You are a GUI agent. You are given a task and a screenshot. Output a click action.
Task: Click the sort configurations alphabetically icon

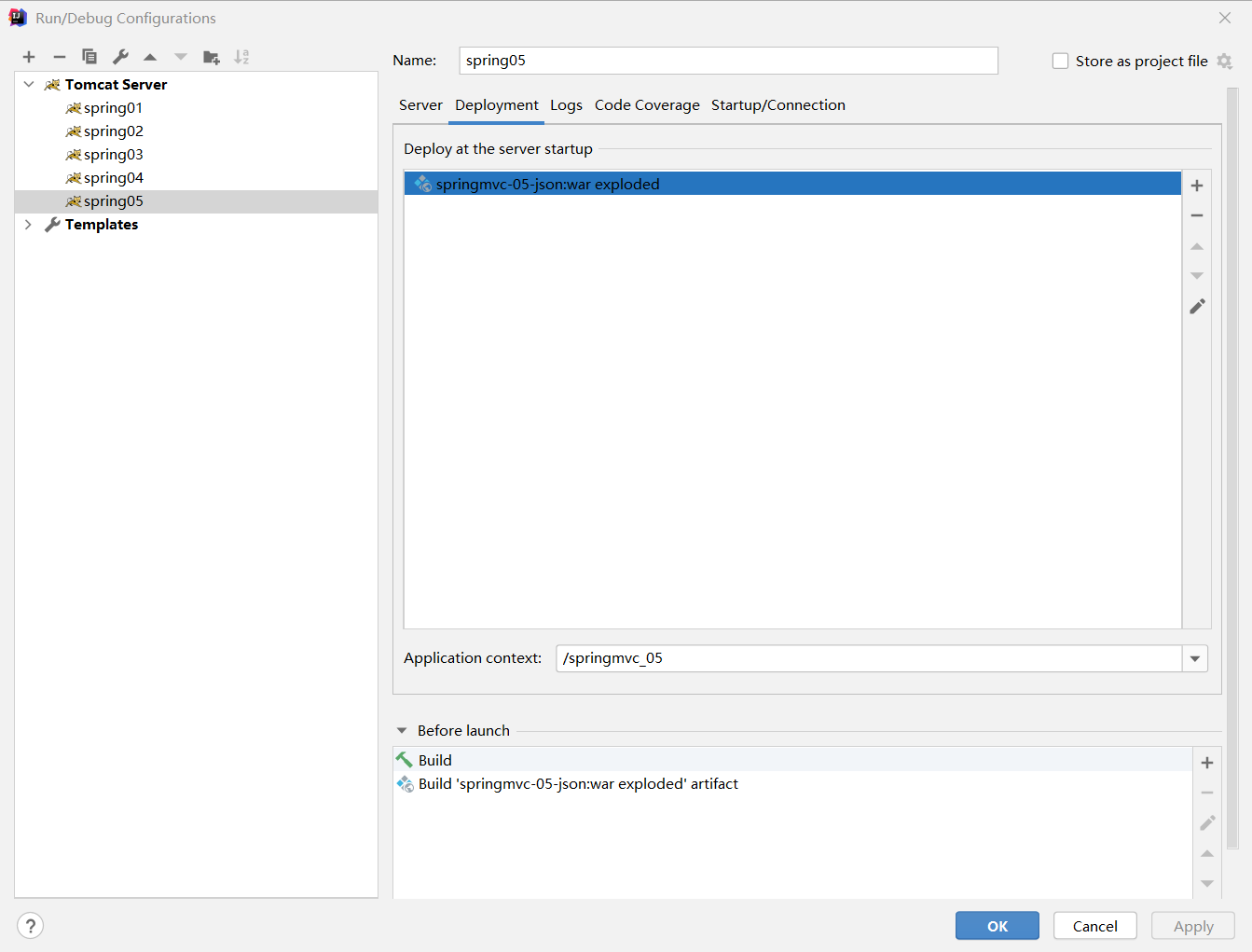[241, 57]
